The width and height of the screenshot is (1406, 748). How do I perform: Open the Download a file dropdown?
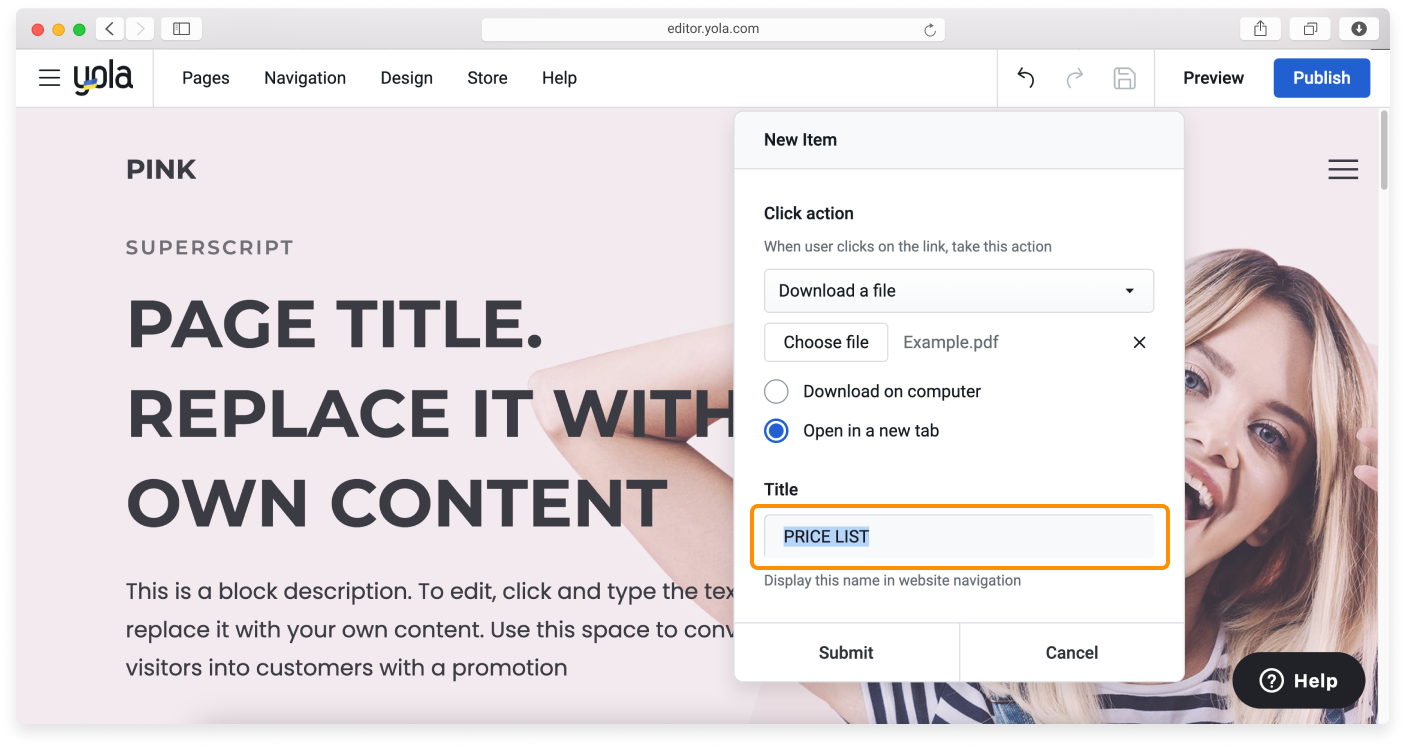tap(958, 290)
